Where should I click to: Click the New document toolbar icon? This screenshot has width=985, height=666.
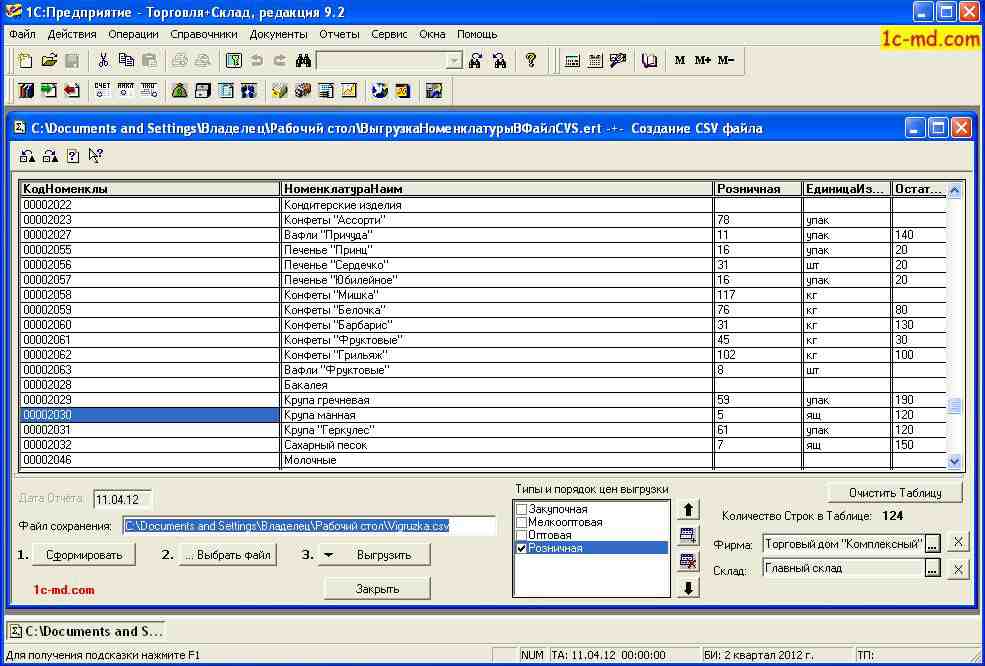click(x=26, y=61)
